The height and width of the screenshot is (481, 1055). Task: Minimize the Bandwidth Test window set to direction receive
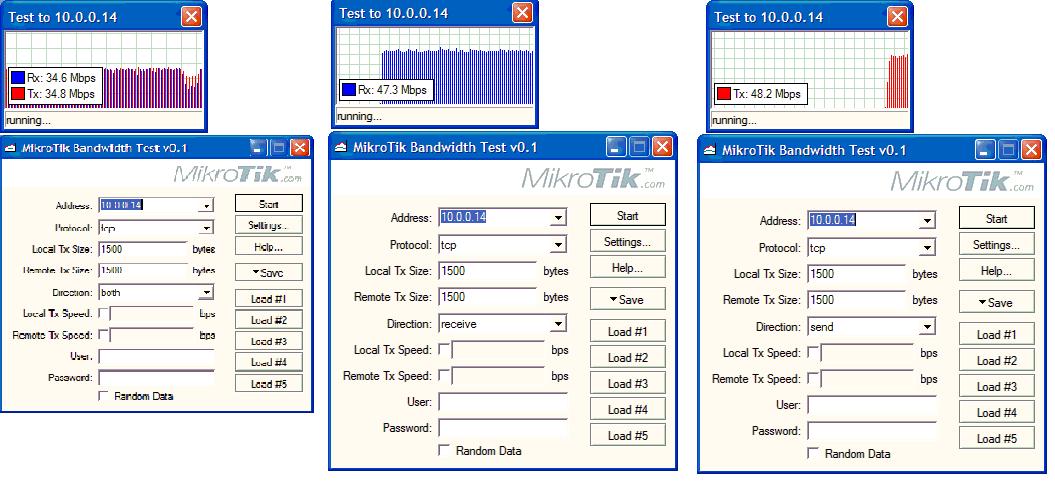pyautogui.click(x=617, y=147)
